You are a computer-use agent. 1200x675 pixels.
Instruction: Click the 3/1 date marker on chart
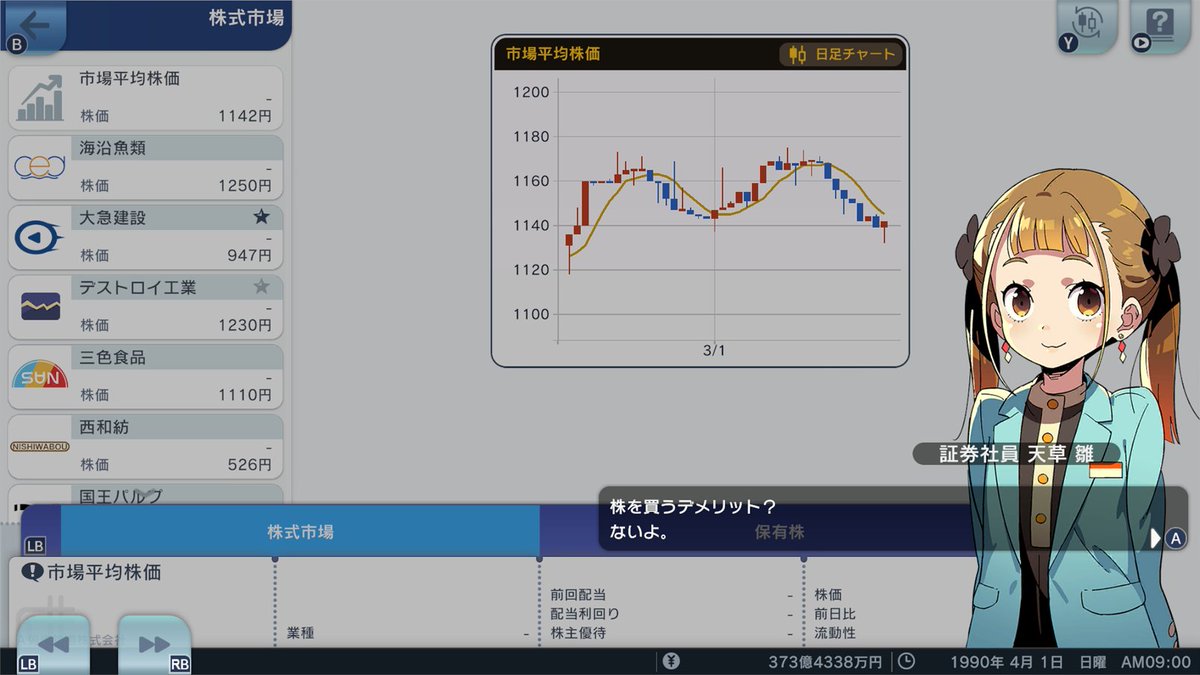714,351
